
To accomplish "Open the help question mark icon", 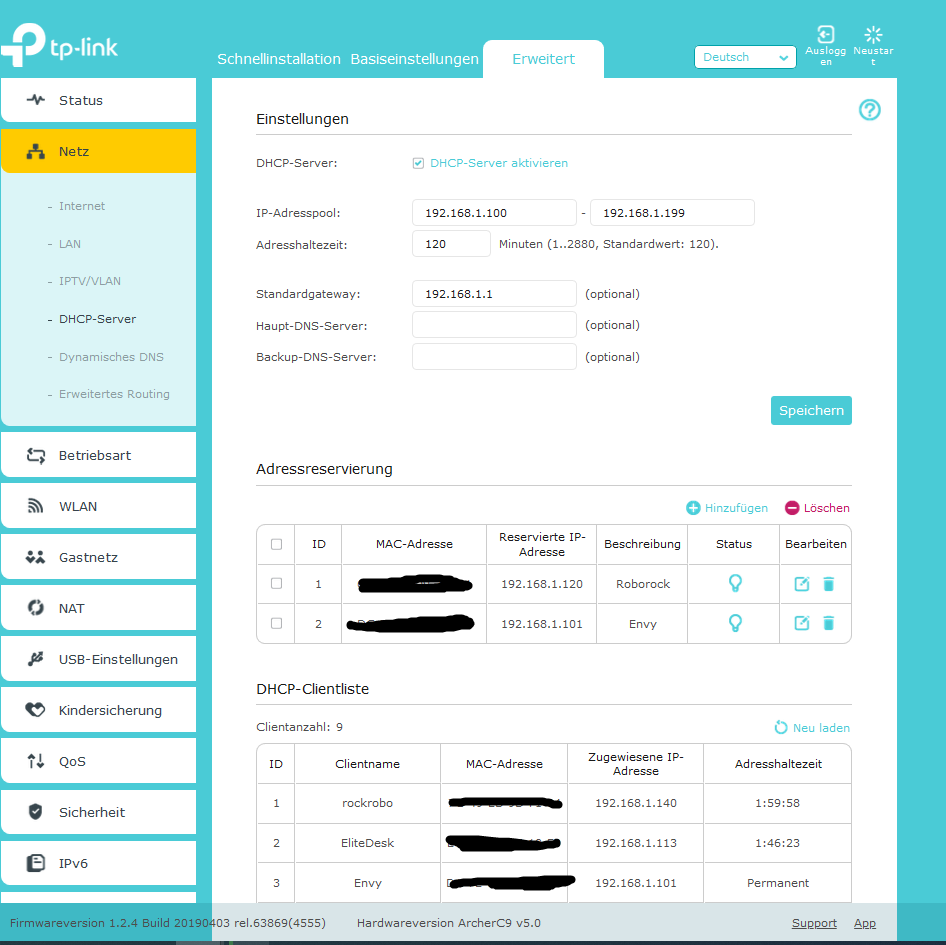I will [x=869, y=110].
